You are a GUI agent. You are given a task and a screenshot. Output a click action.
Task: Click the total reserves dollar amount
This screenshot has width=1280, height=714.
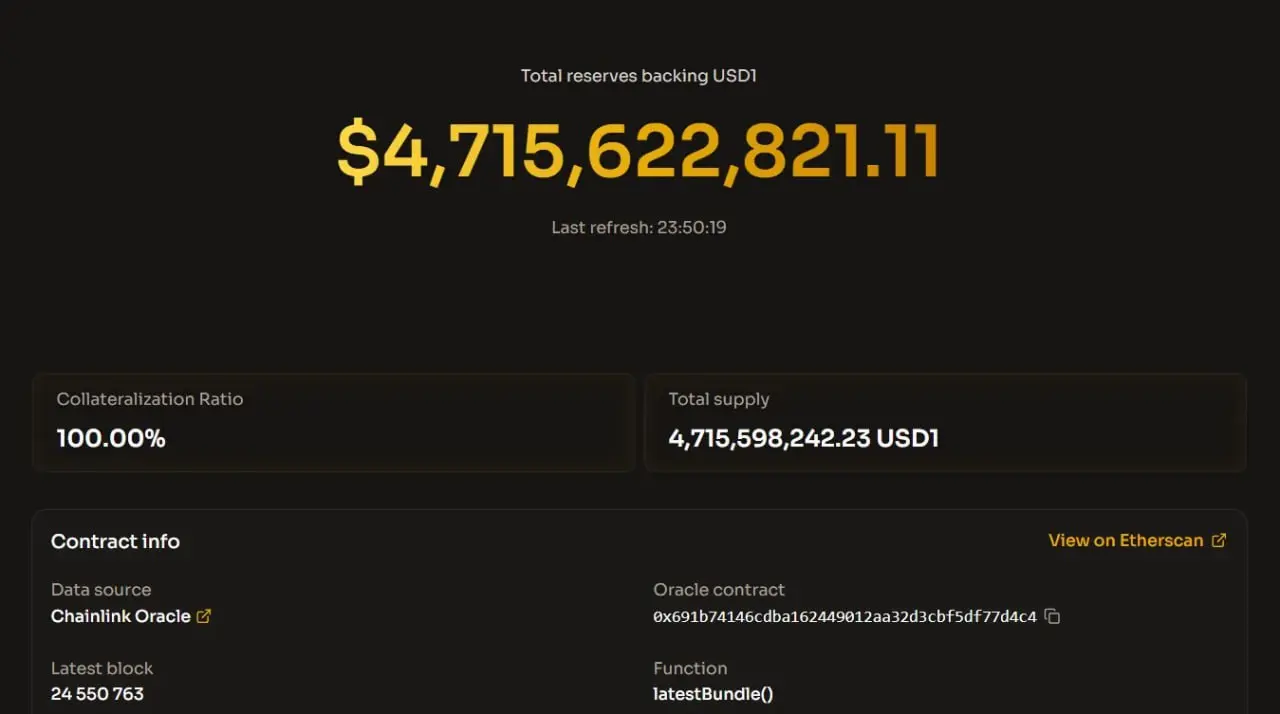(638, 153)
